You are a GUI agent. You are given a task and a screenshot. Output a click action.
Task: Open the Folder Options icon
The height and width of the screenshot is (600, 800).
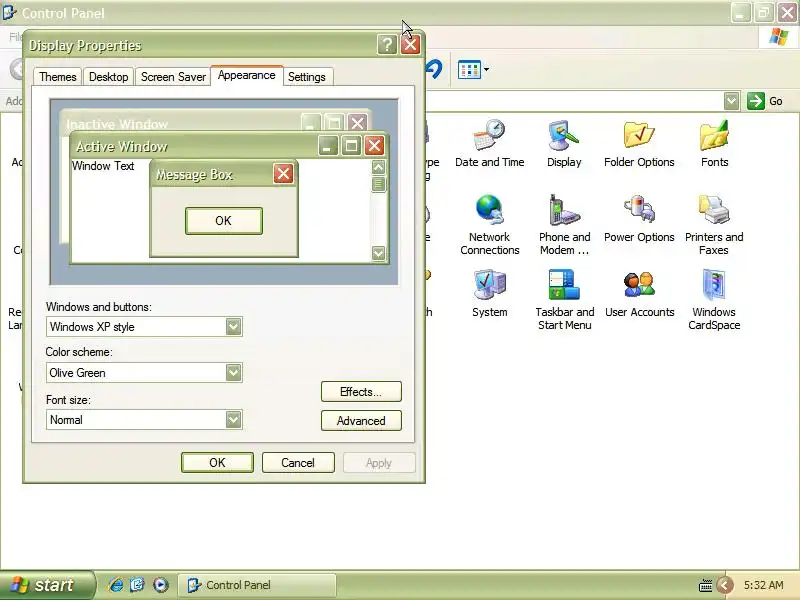click(x=639, y=144)
